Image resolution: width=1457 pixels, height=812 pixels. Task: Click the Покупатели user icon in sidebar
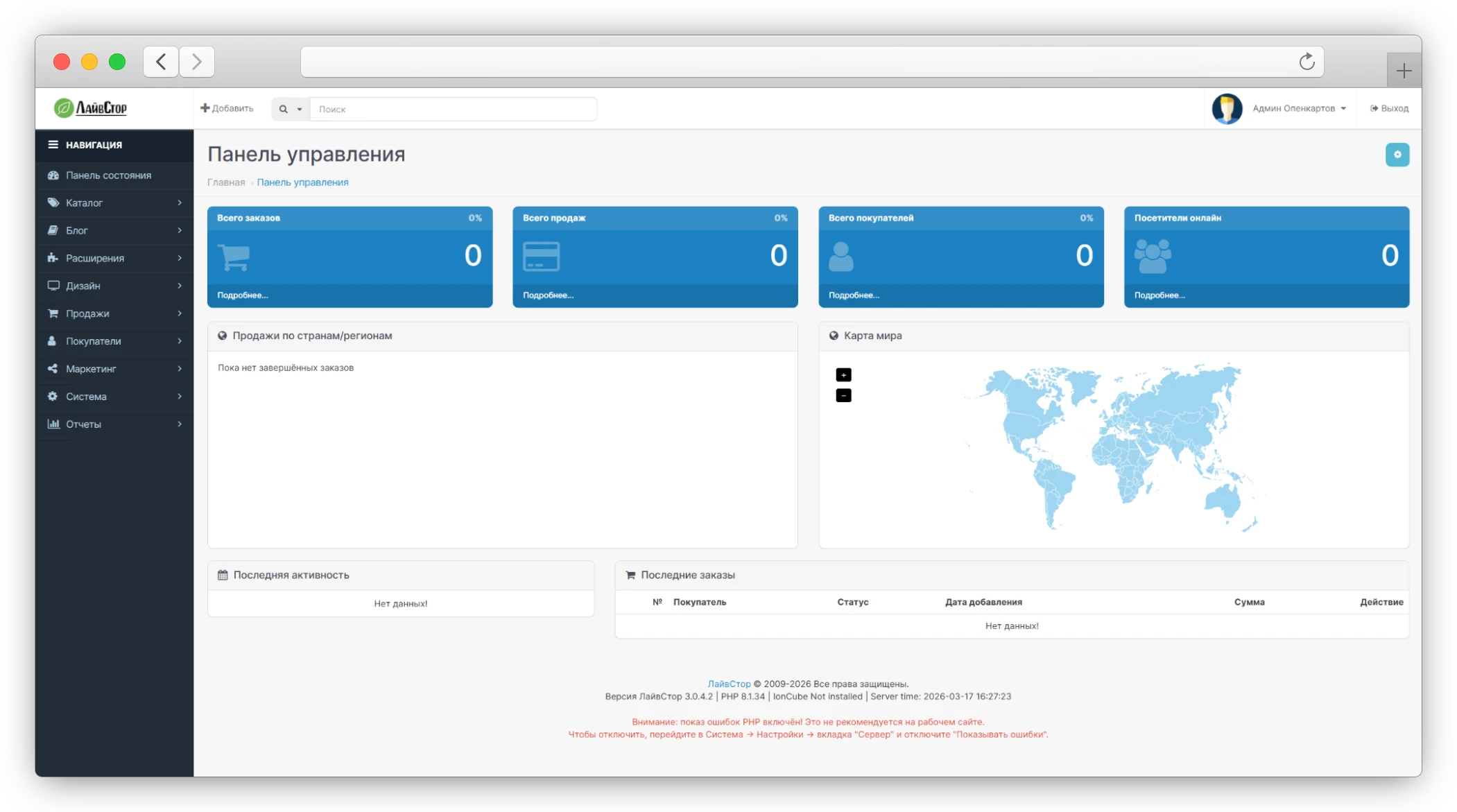(x=52, y=341)
